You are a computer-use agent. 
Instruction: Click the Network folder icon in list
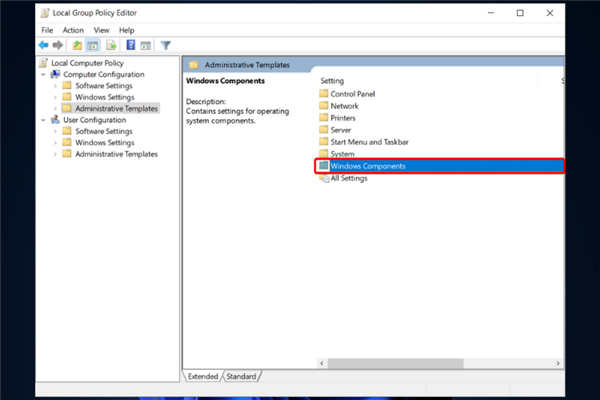324,106
